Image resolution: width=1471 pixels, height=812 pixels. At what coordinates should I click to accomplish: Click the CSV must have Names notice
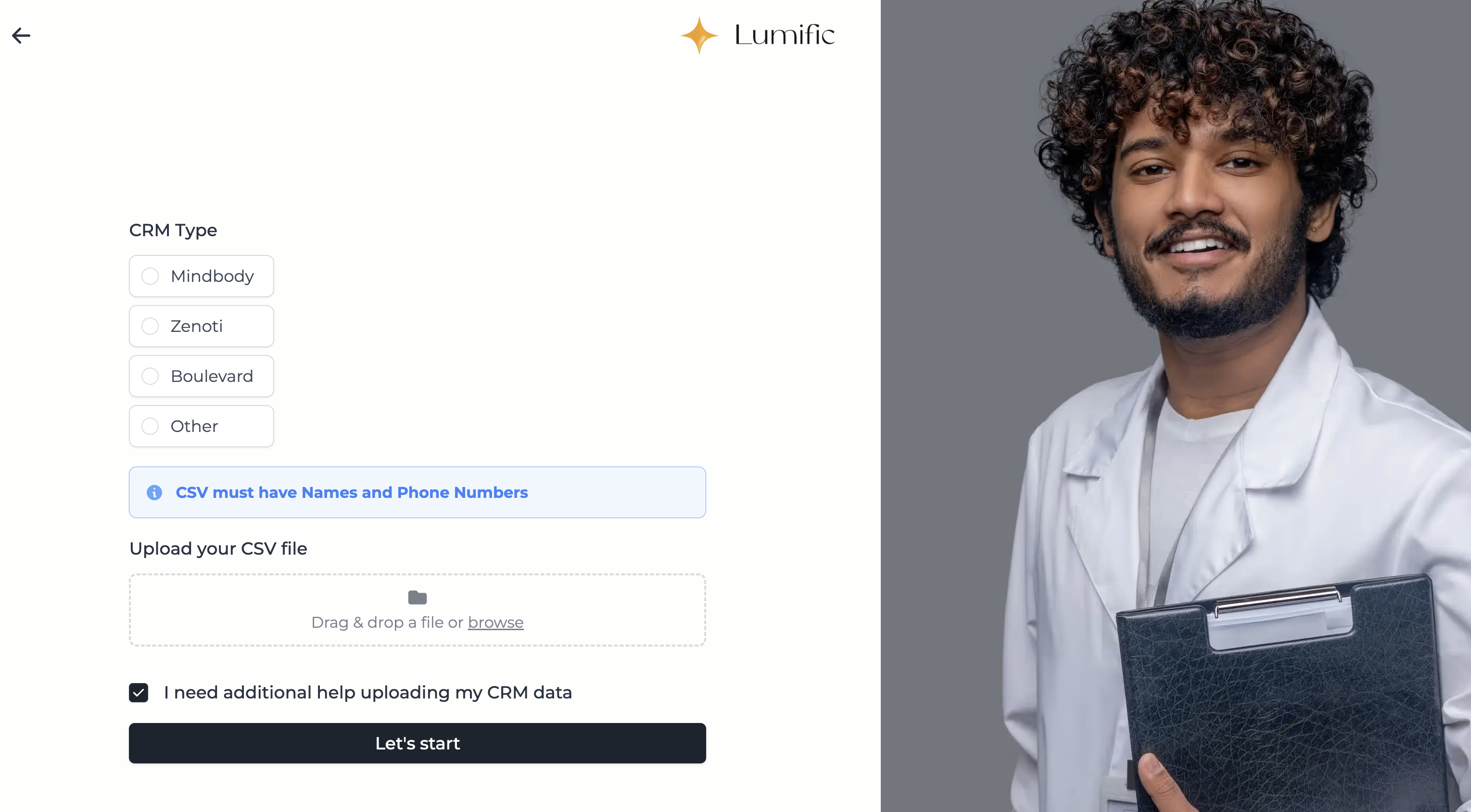tap(418, 492)
